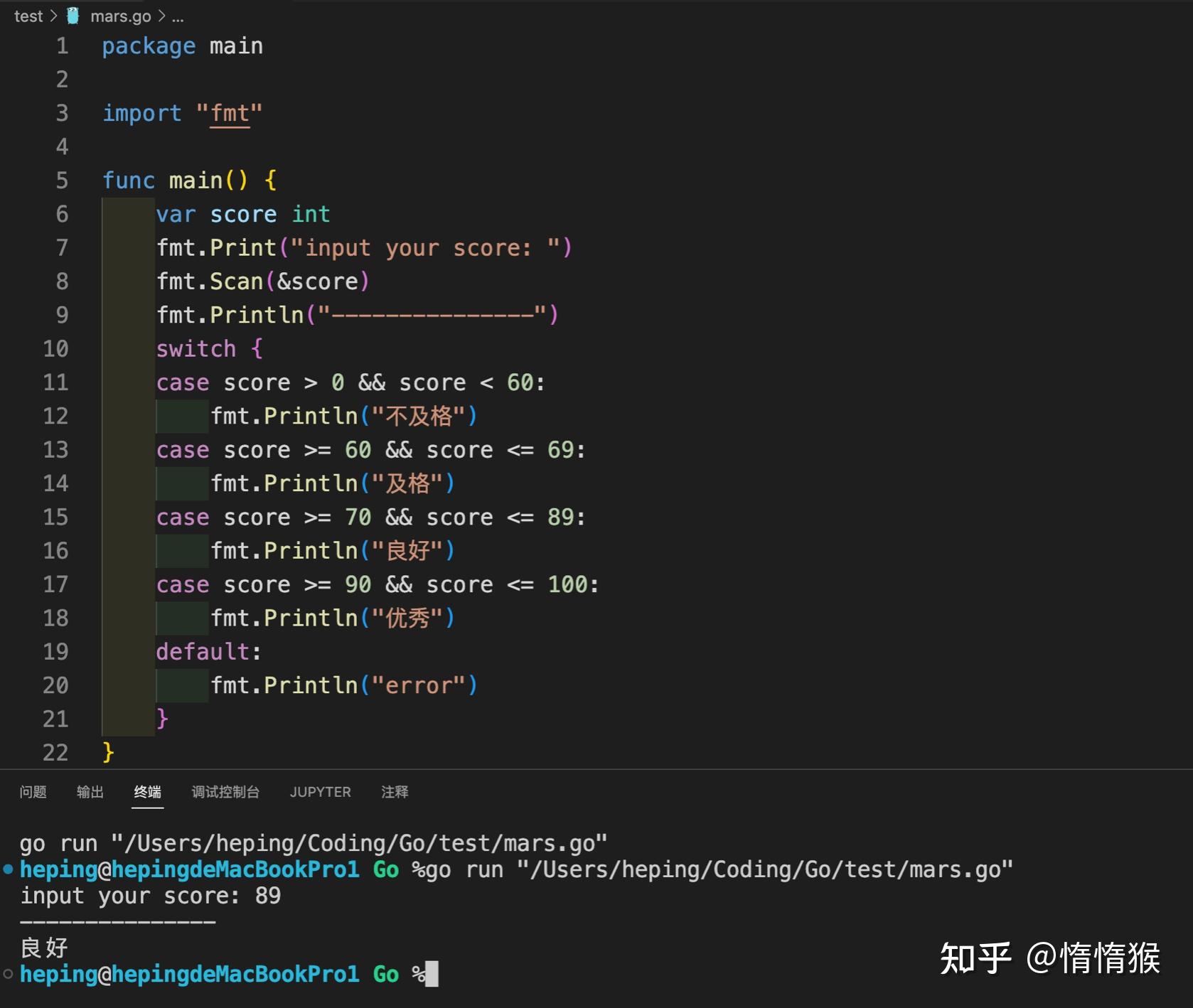Click 'func' keyword on line 5
1193x1008 pixels.
tap(129, 181)
